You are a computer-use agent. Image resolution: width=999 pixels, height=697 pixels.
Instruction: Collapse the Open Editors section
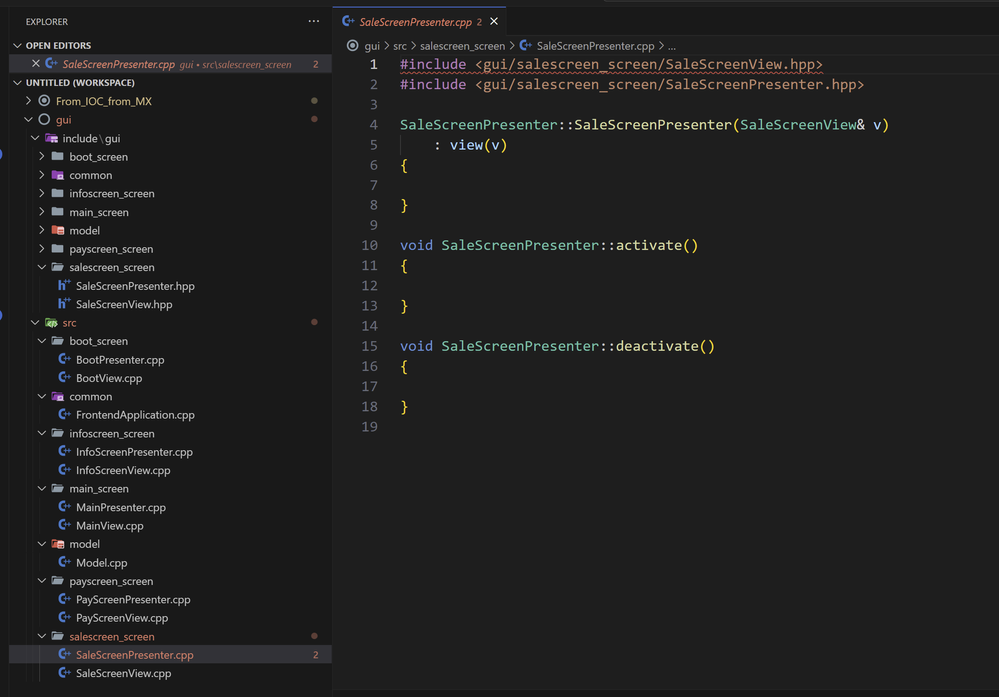17,46
